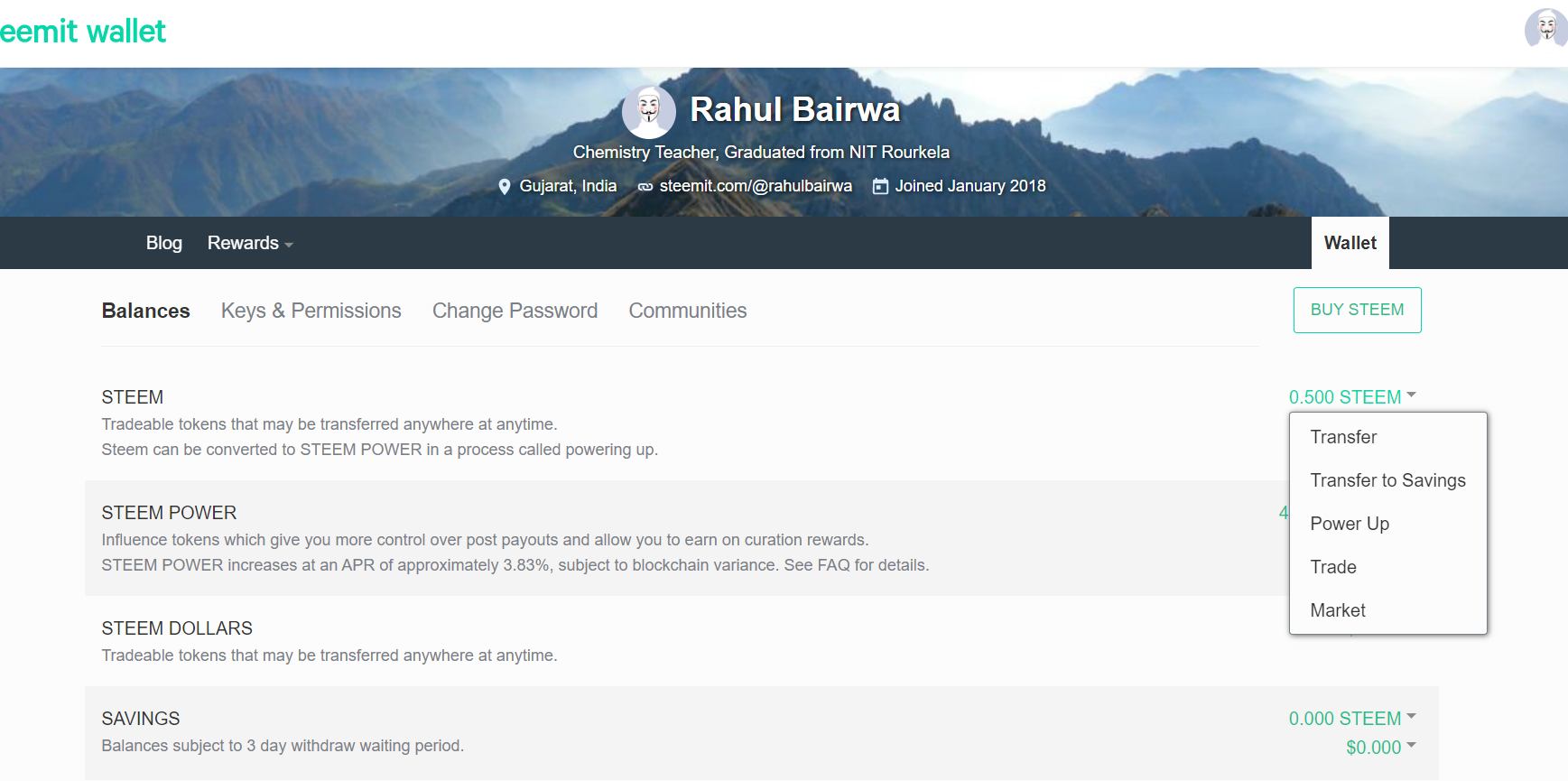
Task: Click Rahul Bairwa's profile picture
Action: [649, 112]
